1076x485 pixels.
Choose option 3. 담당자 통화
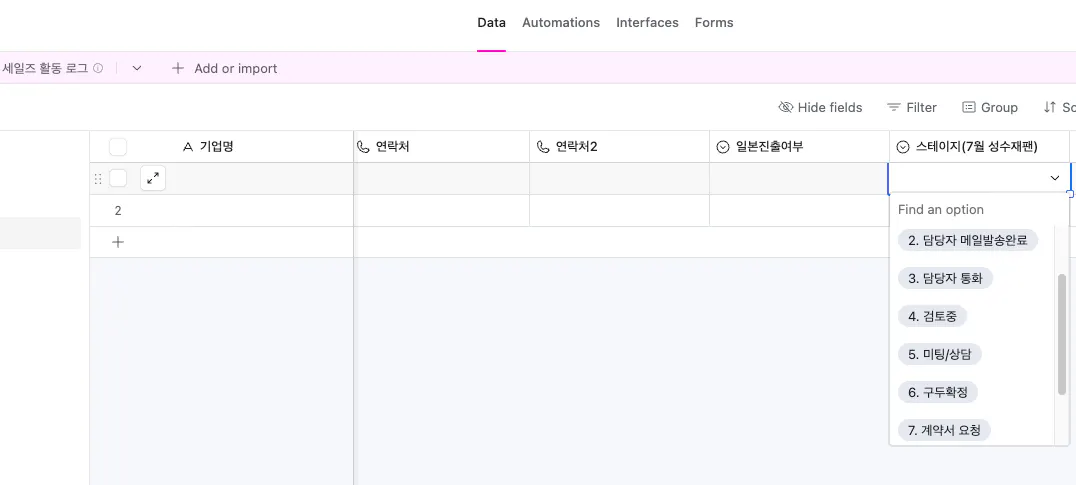pos(945,279)
